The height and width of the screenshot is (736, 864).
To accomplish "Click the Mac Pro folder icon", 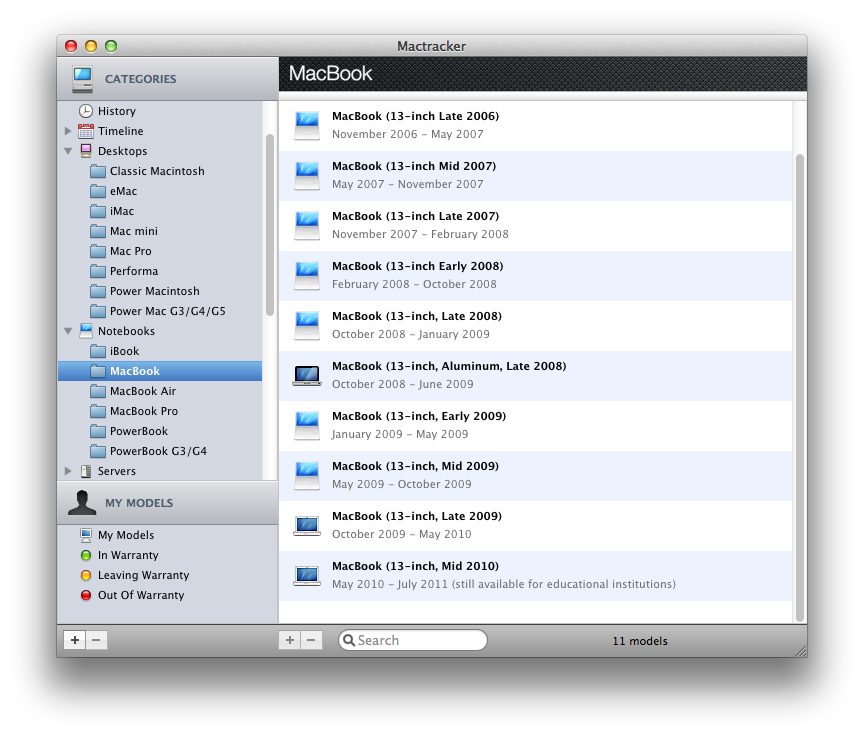I will point(98,251).
